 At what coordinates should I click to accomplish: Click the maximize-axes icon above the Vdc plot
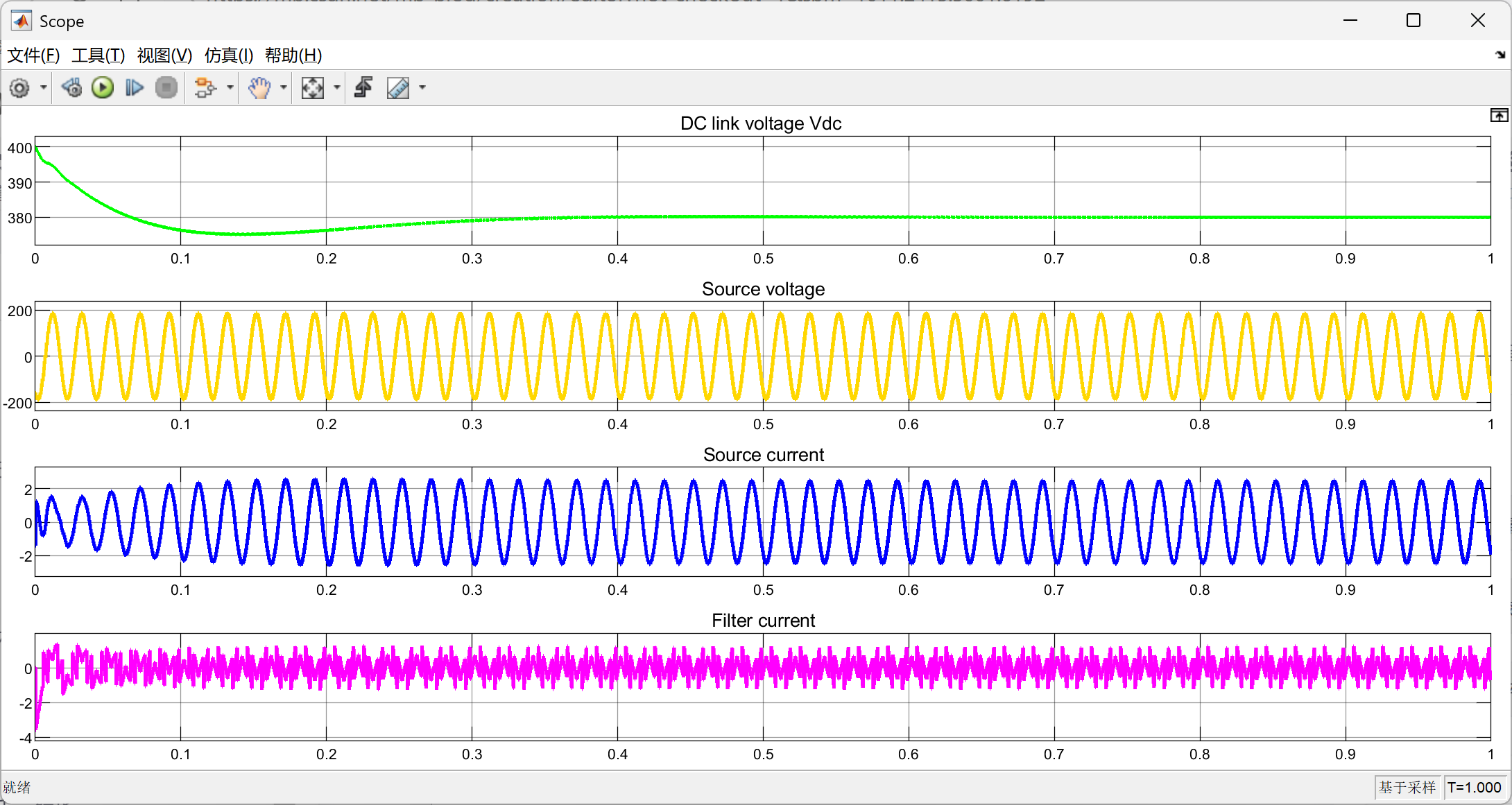[1499, 116]
